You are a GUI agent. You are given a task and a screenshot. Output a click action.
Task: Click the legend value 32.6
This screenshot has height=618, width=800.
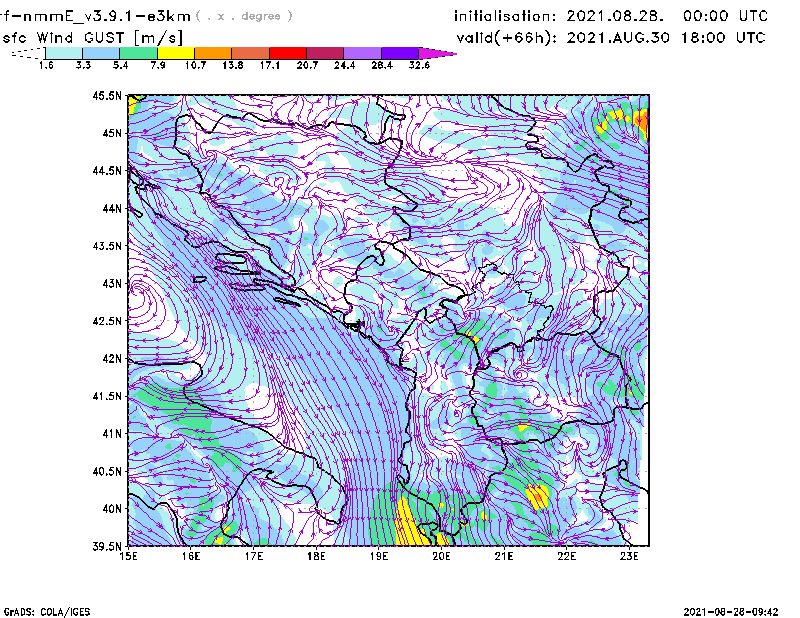[419, 65]
